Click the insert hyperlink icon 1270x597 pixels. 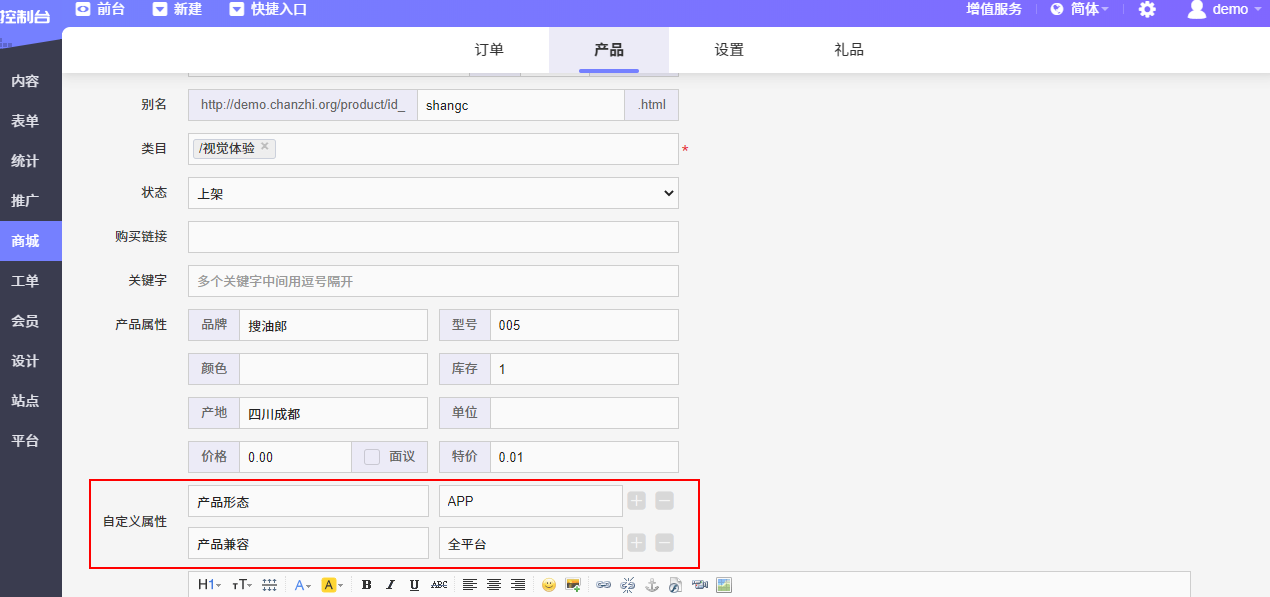click(x=603, y=585)
